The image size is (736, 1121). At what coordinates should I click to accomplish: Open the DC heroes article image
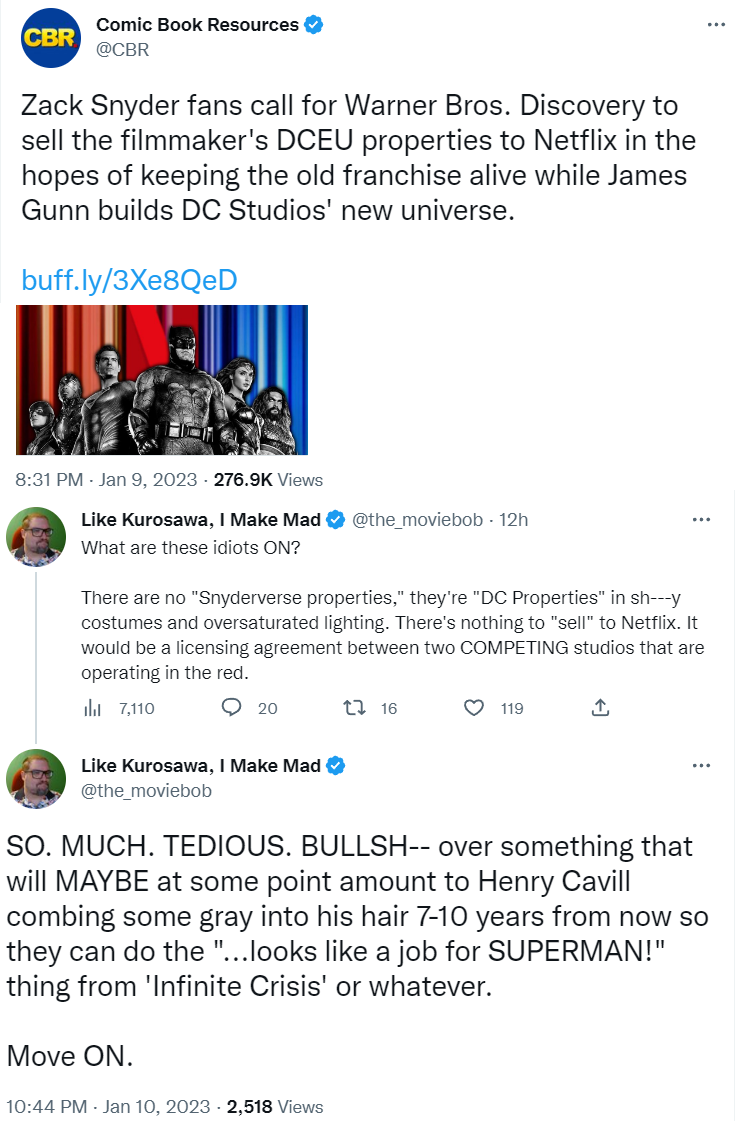162,380
